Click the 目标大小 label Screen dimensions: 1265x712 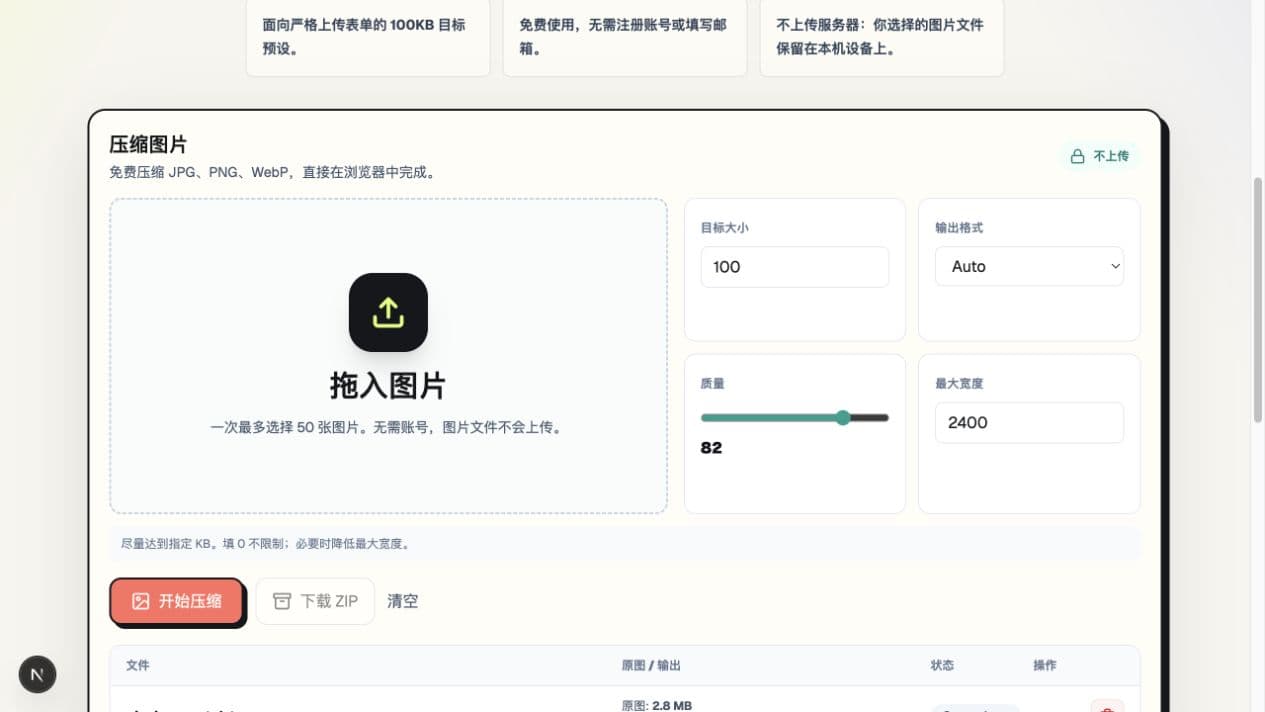coord(725,228)
